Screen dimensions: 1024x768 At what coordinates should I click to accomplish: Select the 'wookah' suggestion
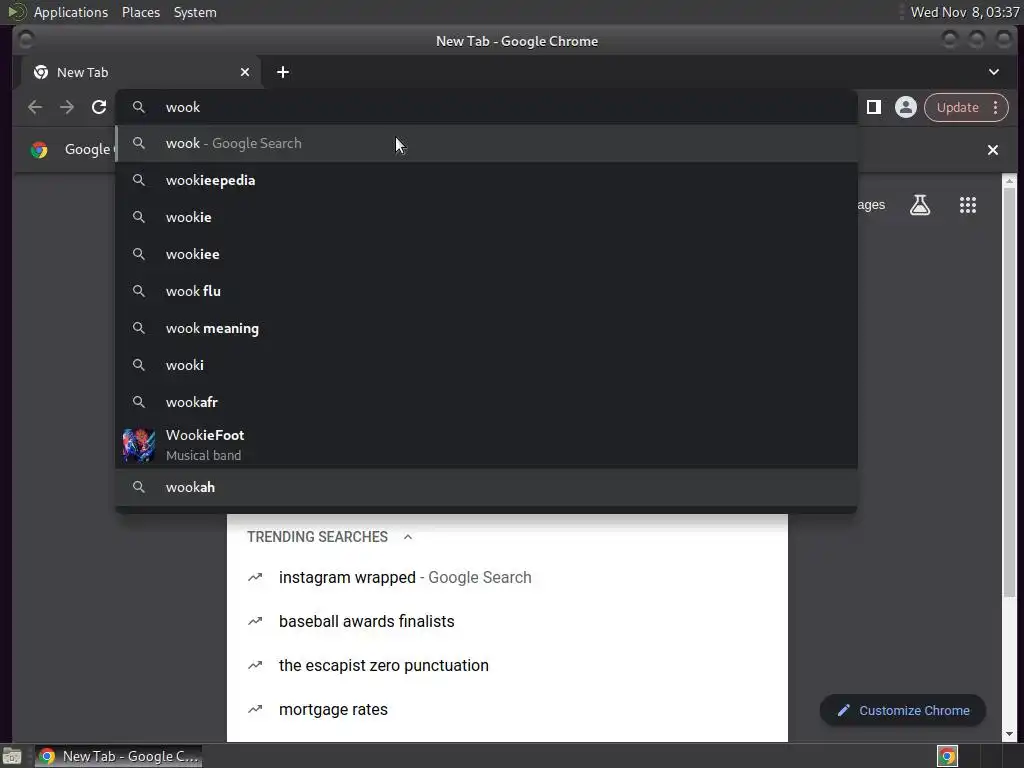tap(487, 487)
